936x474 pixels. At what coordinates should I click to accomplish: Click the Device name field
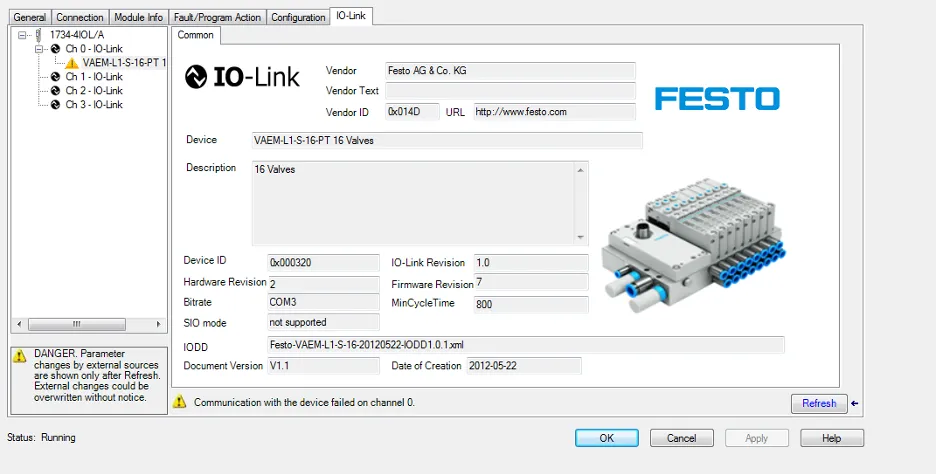[x=447, y=141]
